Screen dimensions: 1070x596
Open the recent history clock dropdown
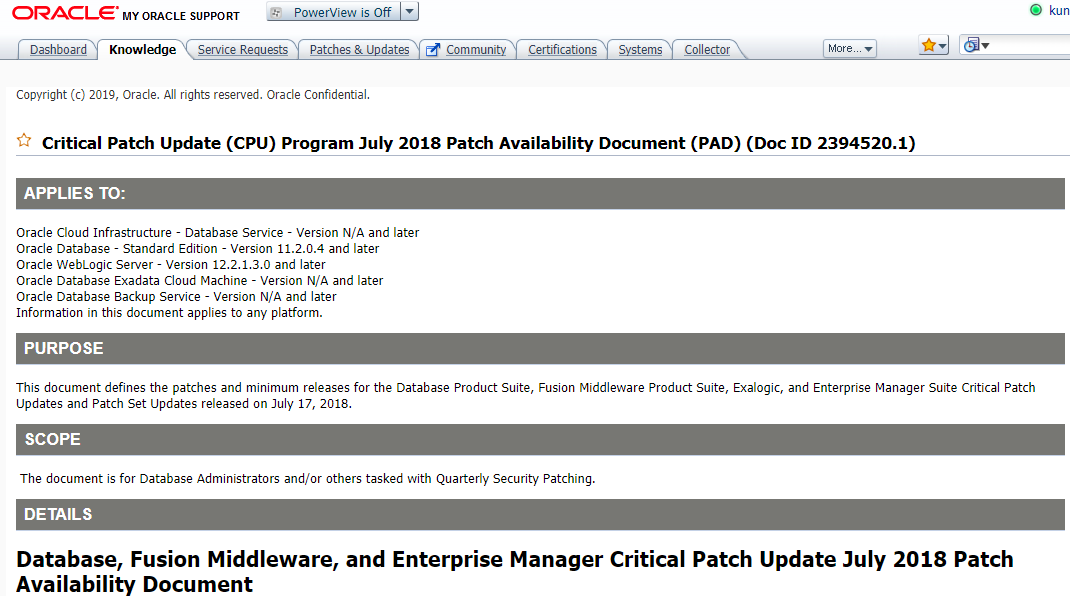[x=976, y=45]
